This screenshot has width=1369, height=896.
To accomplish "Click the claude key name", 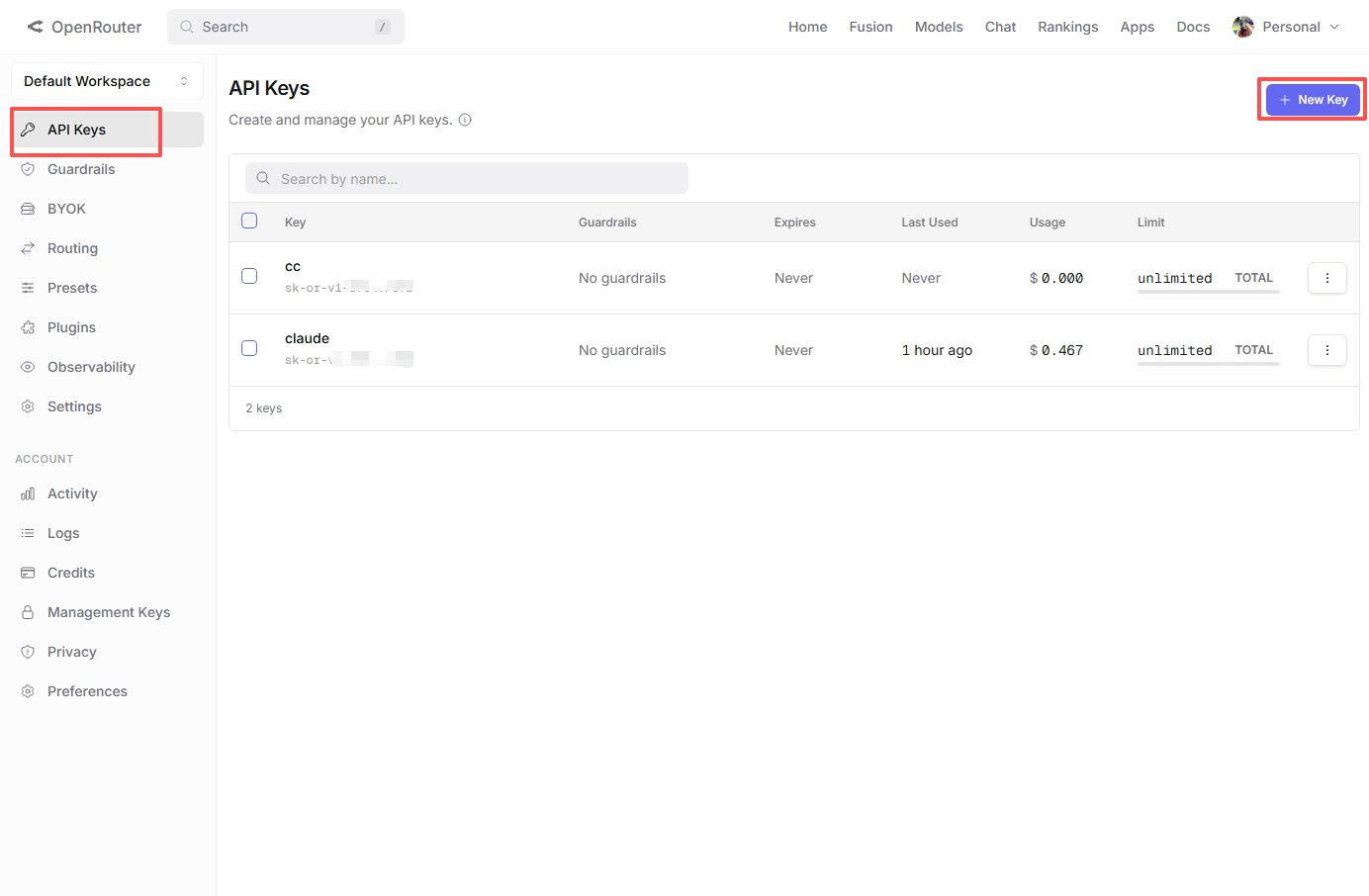I will [x=307, y=338].
